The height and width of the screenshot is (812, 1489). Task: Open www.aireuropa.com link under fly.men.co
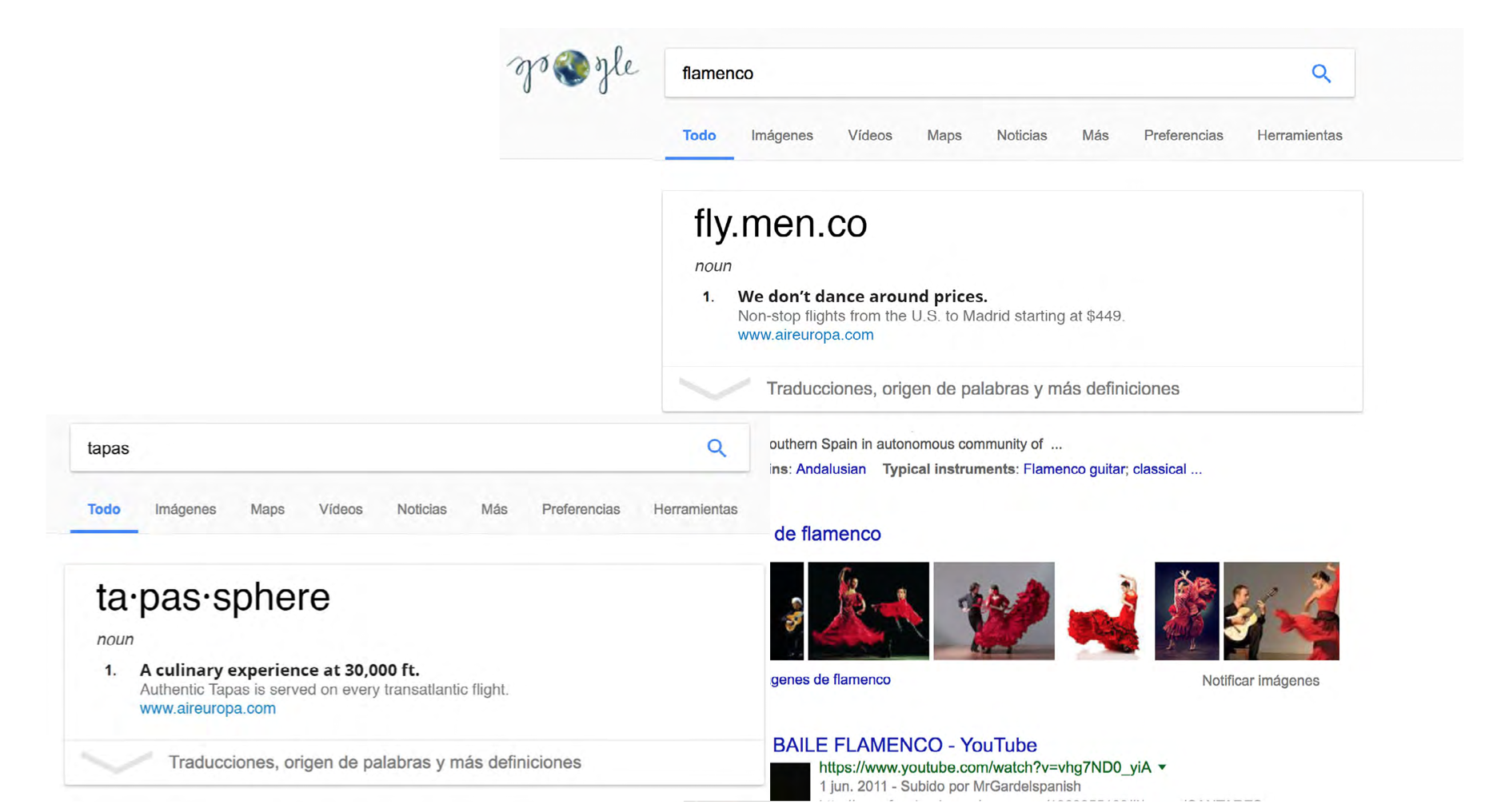click(x=805, y=335)
